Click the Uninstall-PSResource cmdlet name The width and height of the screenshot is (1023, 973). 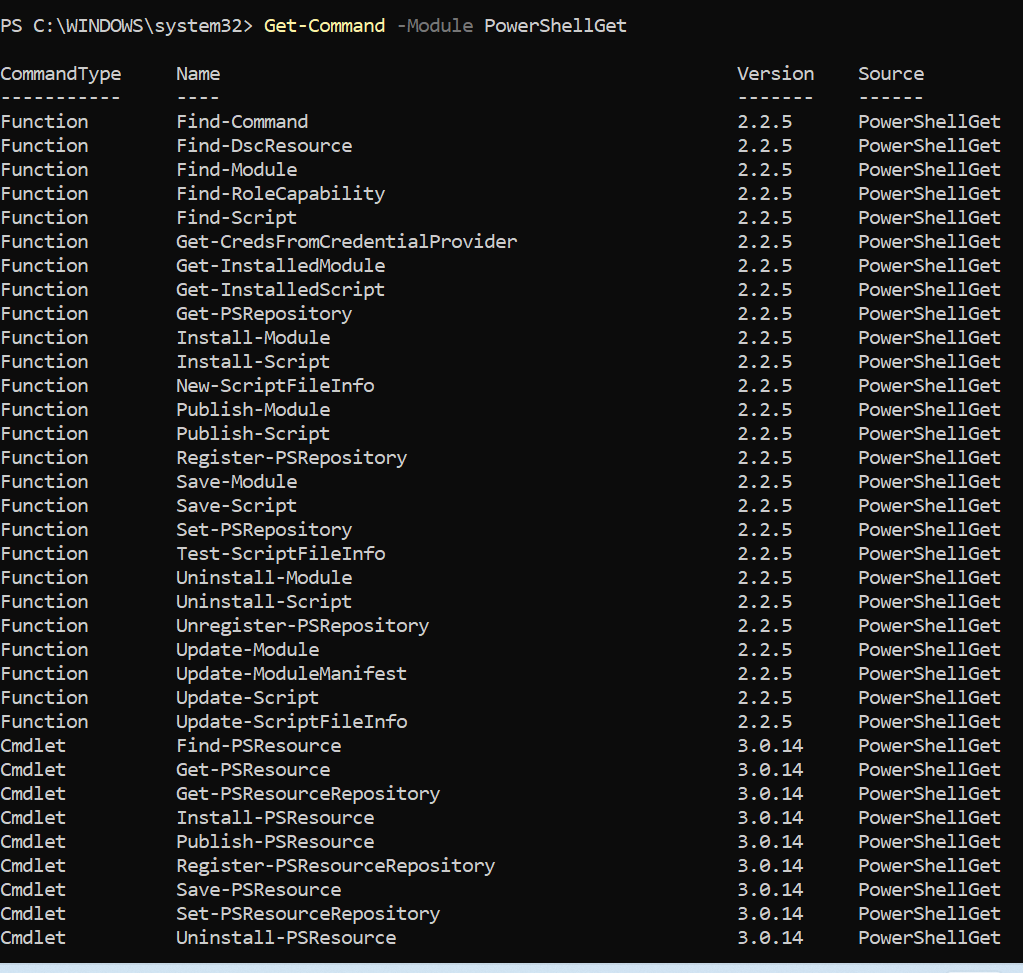pyautogui.click(x=286, y=938)
